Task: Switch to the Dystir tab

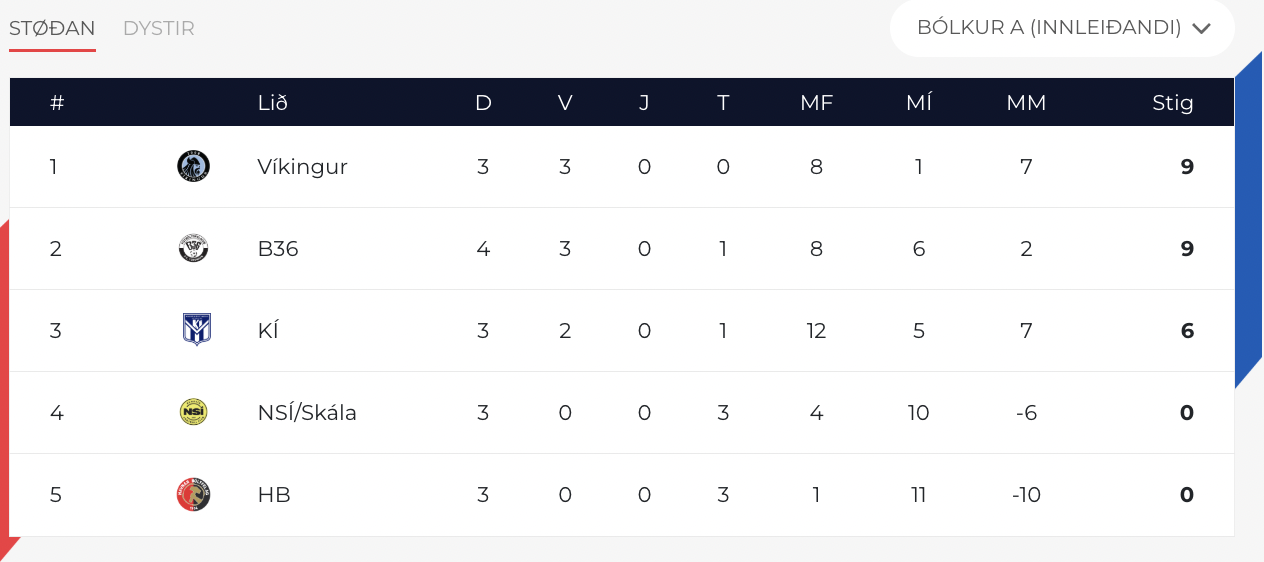Action: (x=159, y=28)
